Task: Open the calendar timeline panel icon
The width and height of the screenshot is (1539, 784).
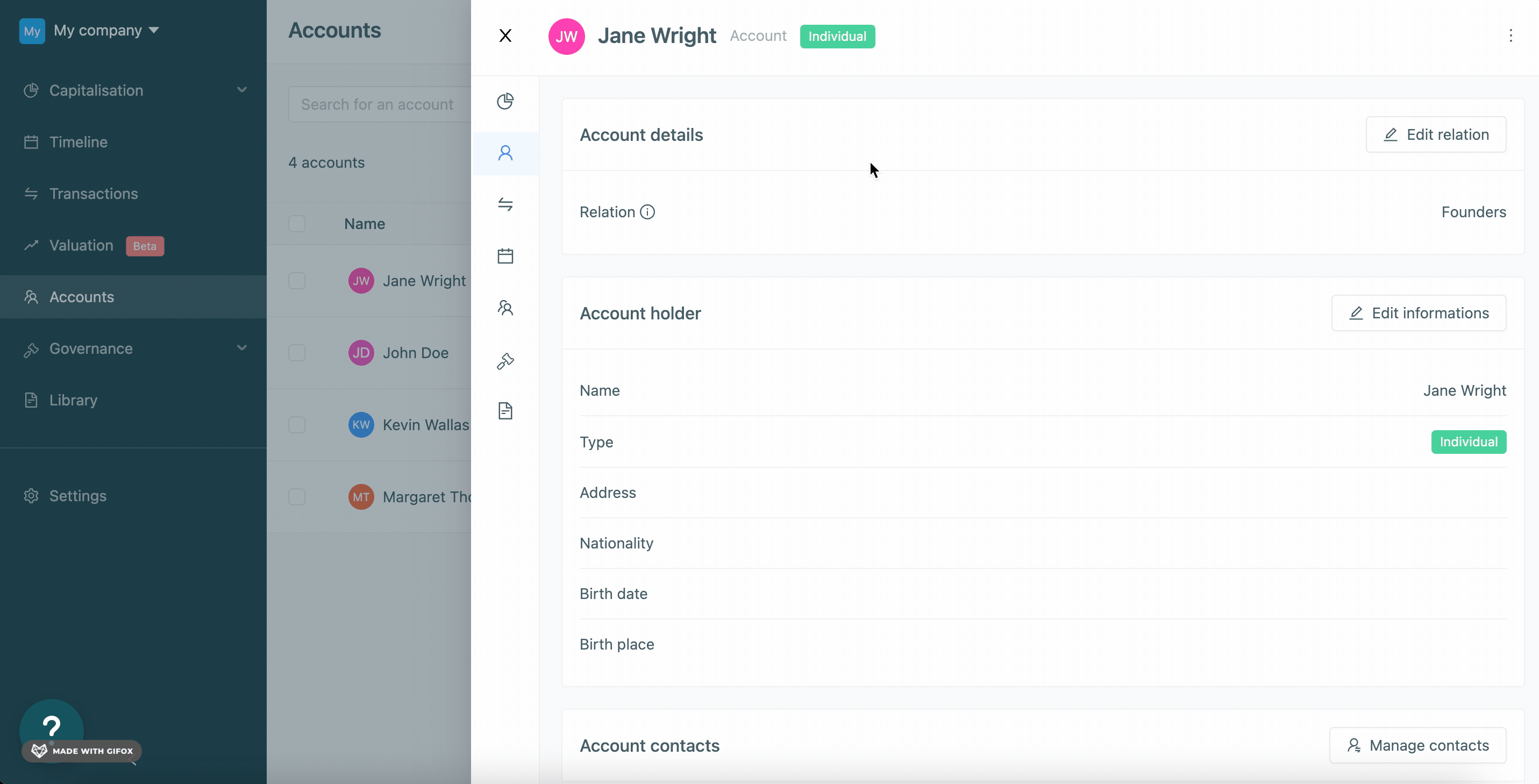Action: point(505,256)
